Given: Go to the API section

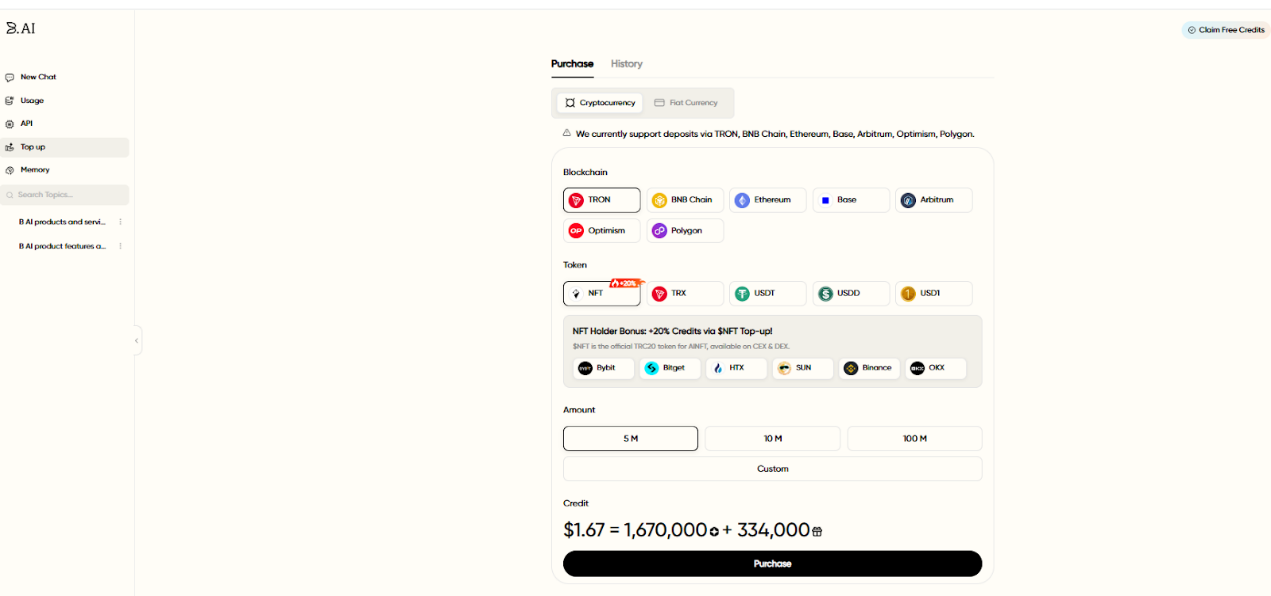Looking at the screenshot, I should 26,124.
